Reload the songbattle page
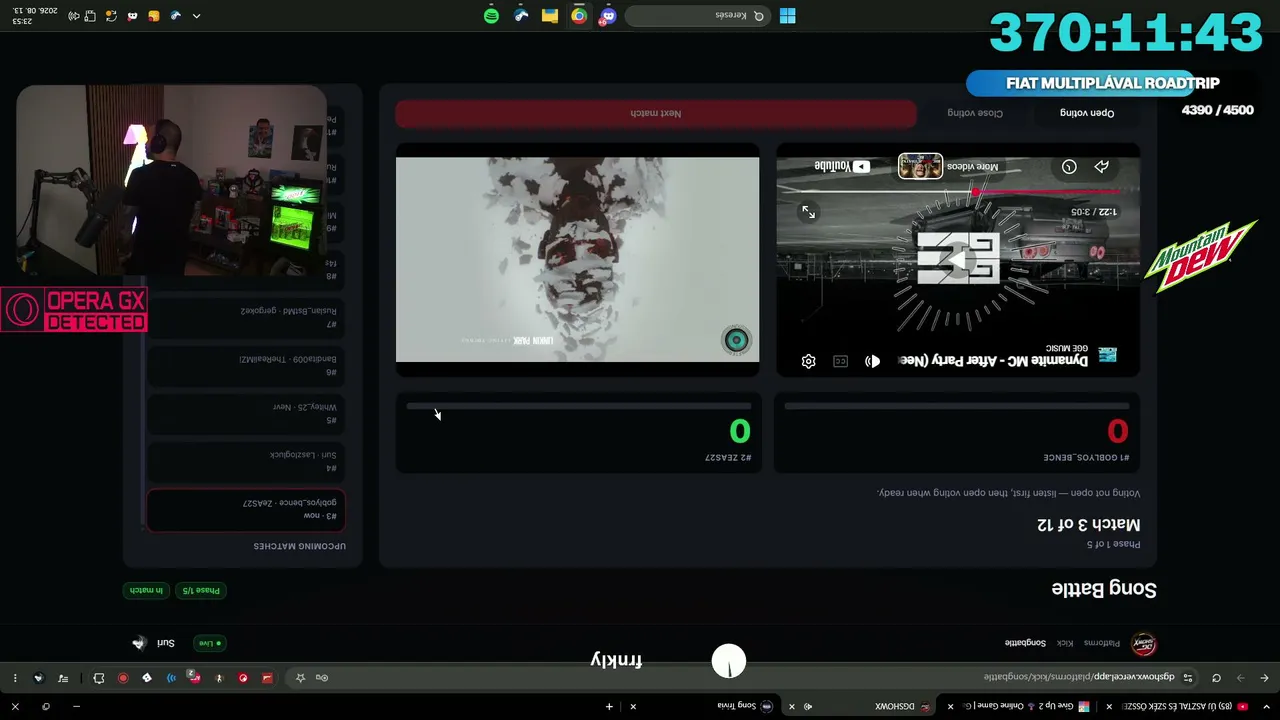Viewport: 1280px width, 720px height. 1216,678
